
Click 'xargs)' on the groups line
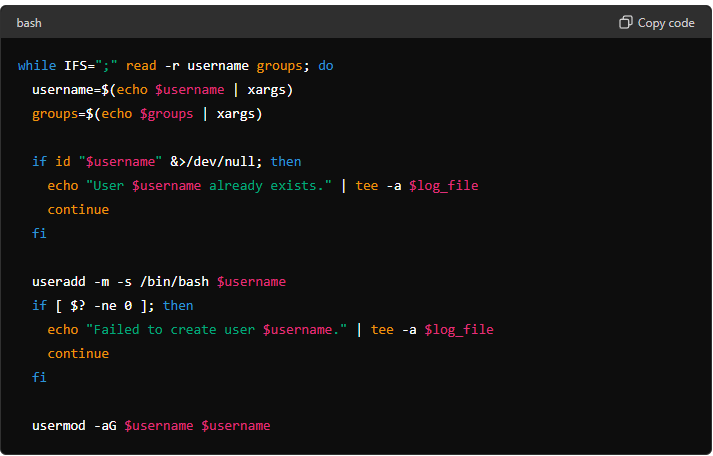tap(240, 114)
